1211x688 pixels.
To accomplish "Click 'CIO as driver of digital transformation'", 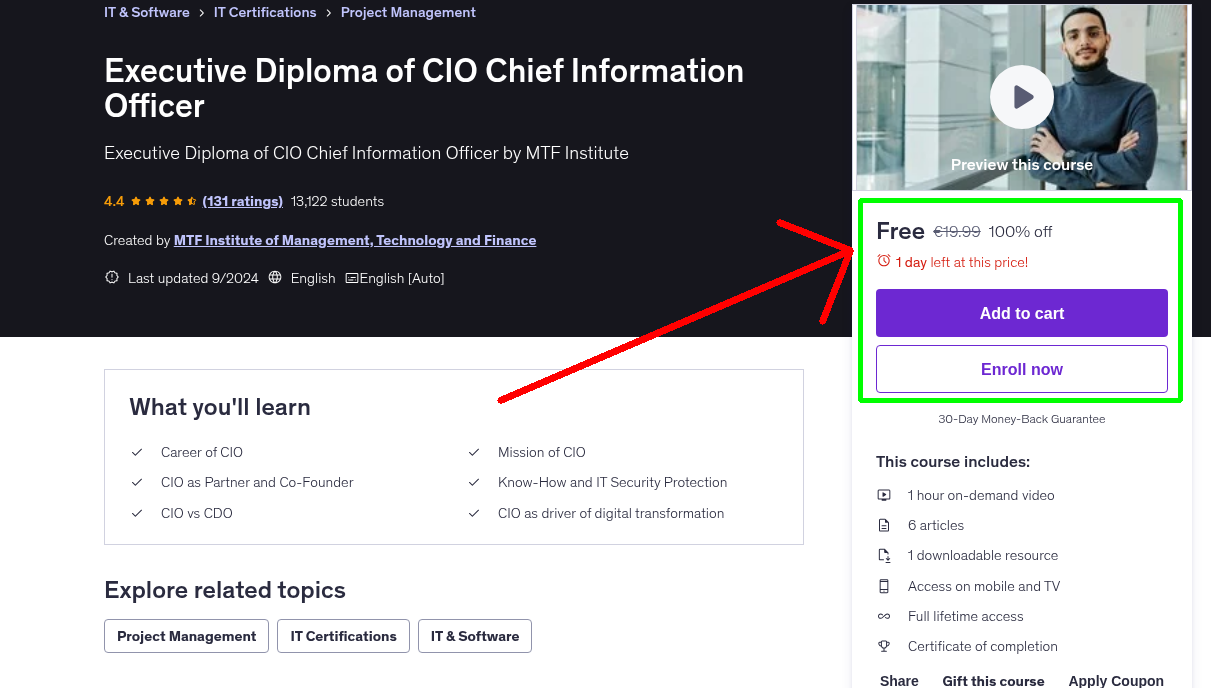I will [611, 513].
